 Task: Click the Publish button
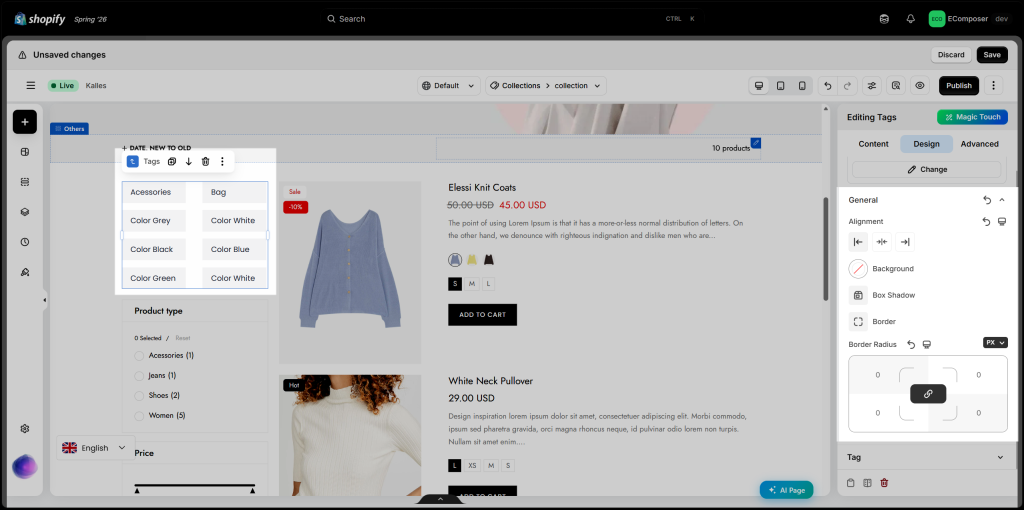click(x=959, y=86)
